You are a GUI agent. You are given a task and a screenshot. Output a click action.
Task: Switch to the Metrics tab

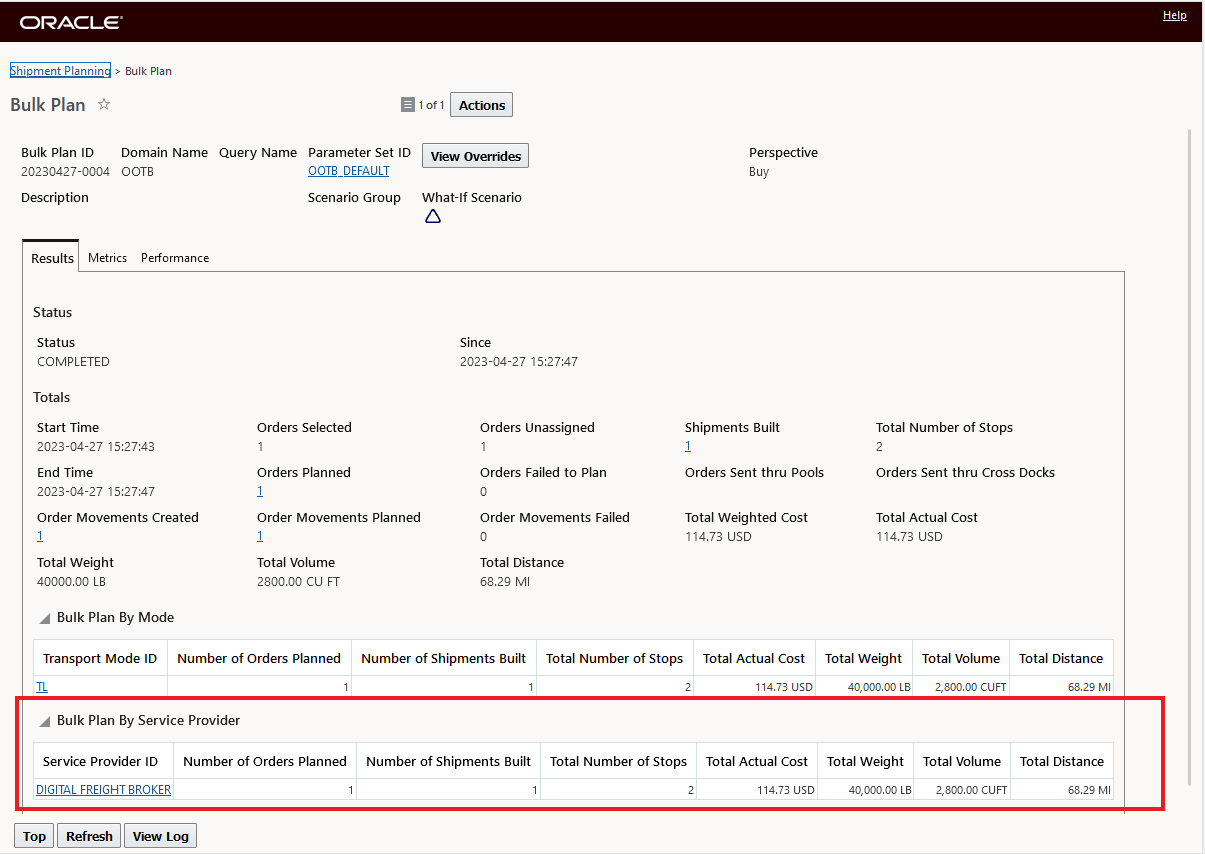(107, 258)
